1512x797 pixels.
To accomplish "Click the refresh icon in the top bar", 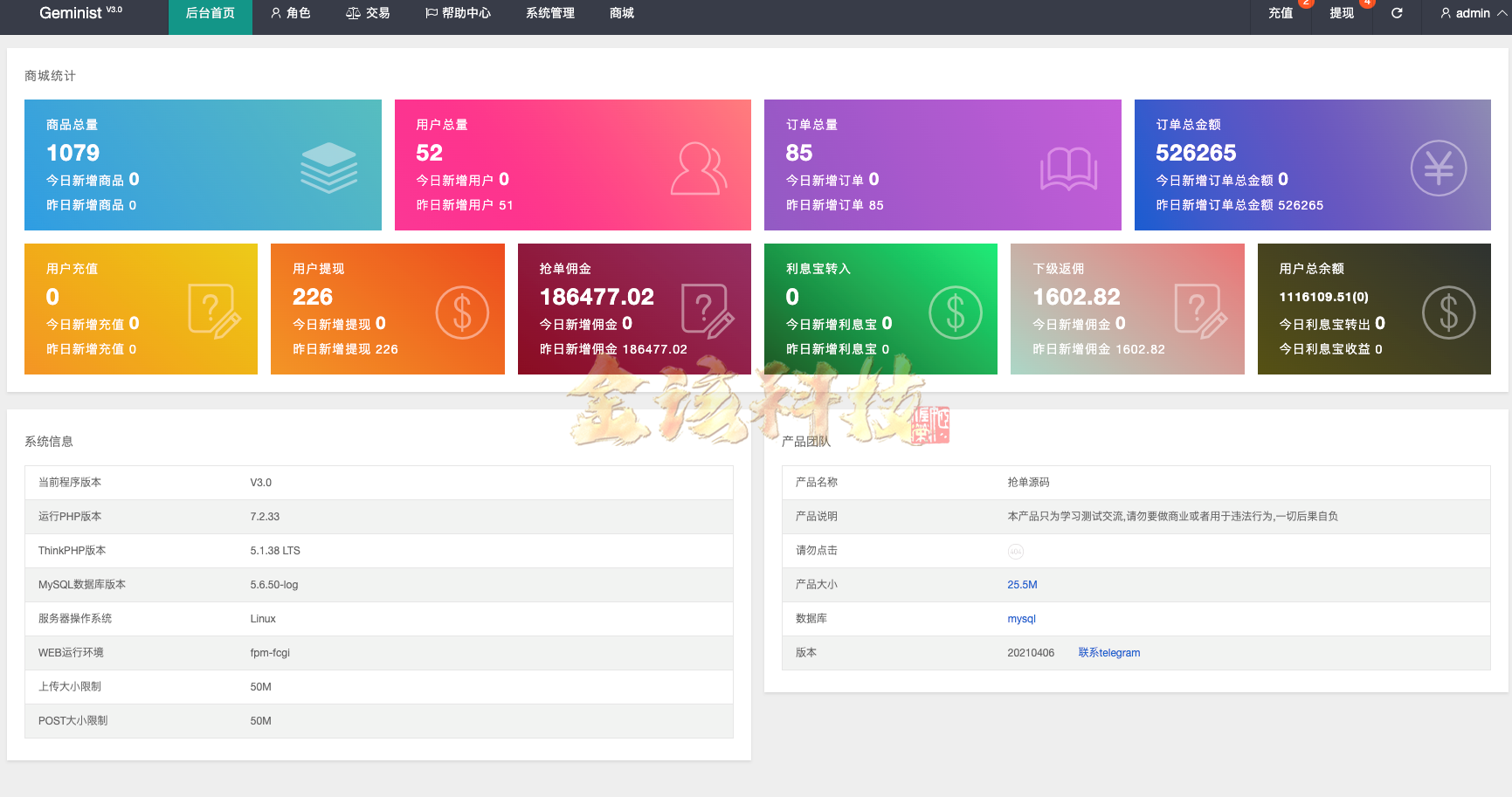I will tap(1396, 13).
